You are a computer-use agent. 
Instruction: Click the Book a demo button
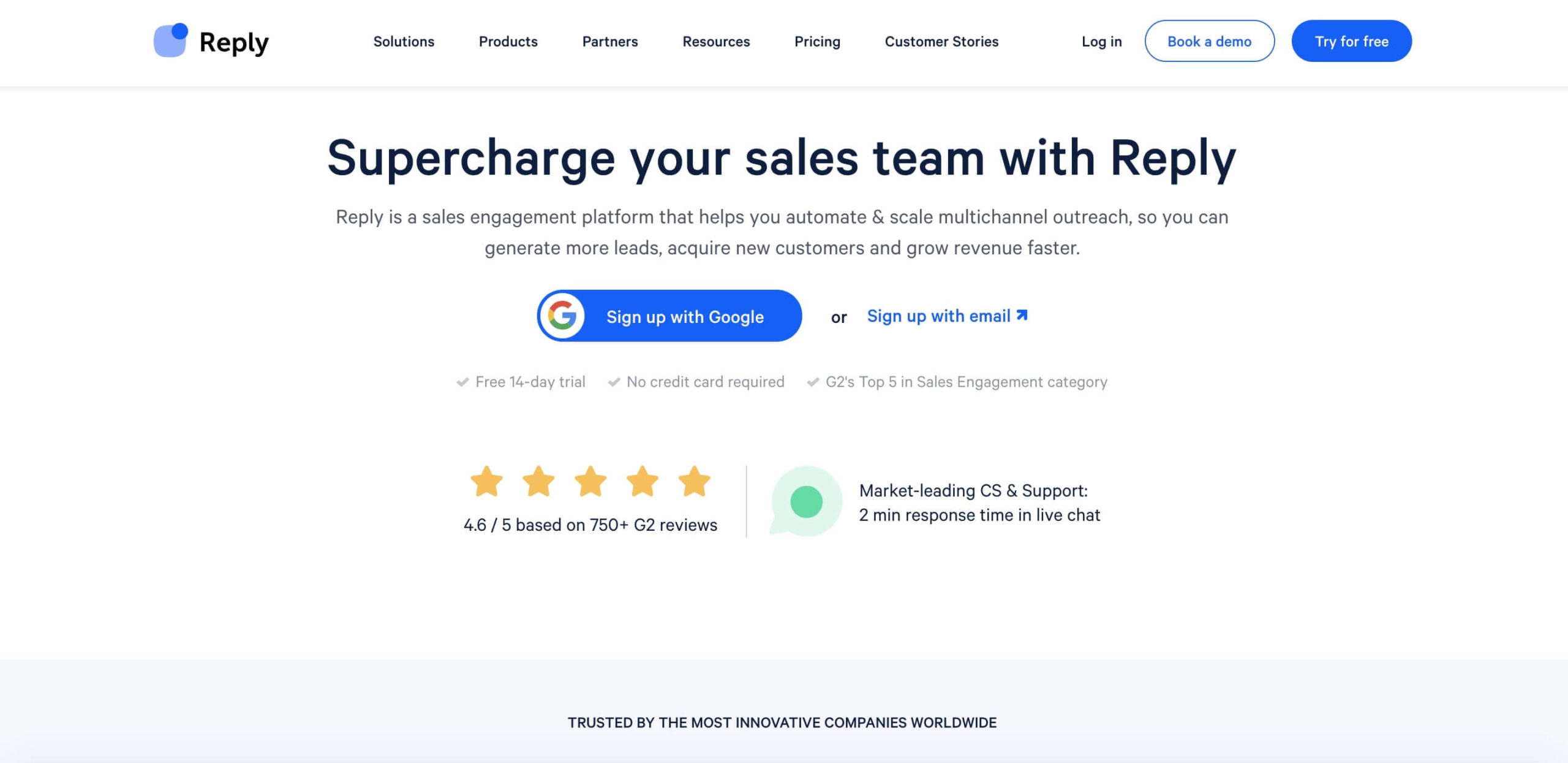coord(1210,41)
